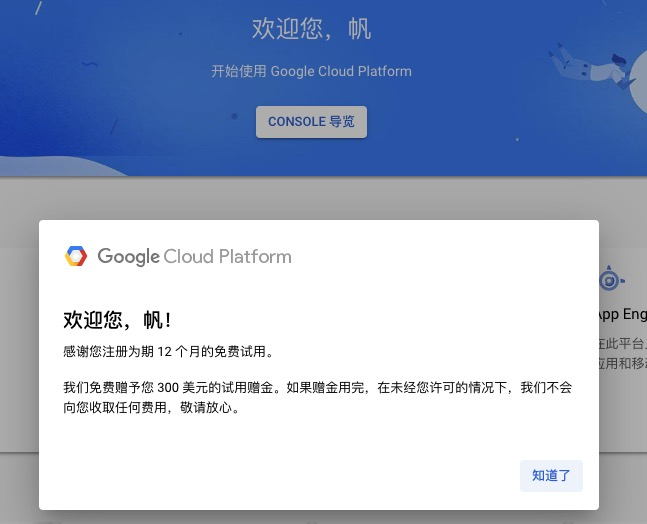Click empty white space beside 知道了 button
The width and height of the screenshot is (647, 524).
[300, 476]
